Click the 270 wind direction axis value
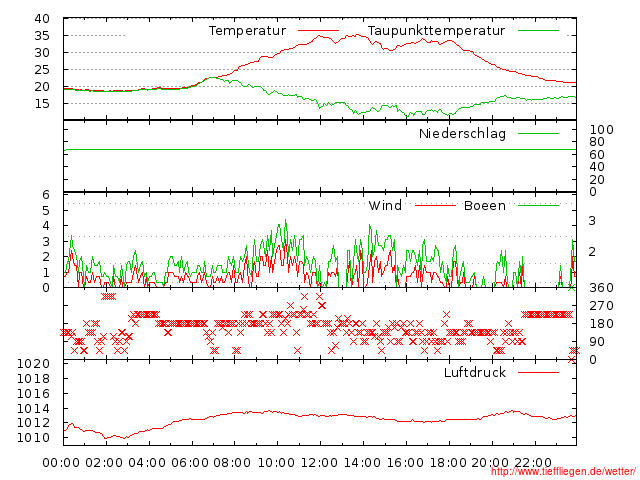 coord(601,306)
